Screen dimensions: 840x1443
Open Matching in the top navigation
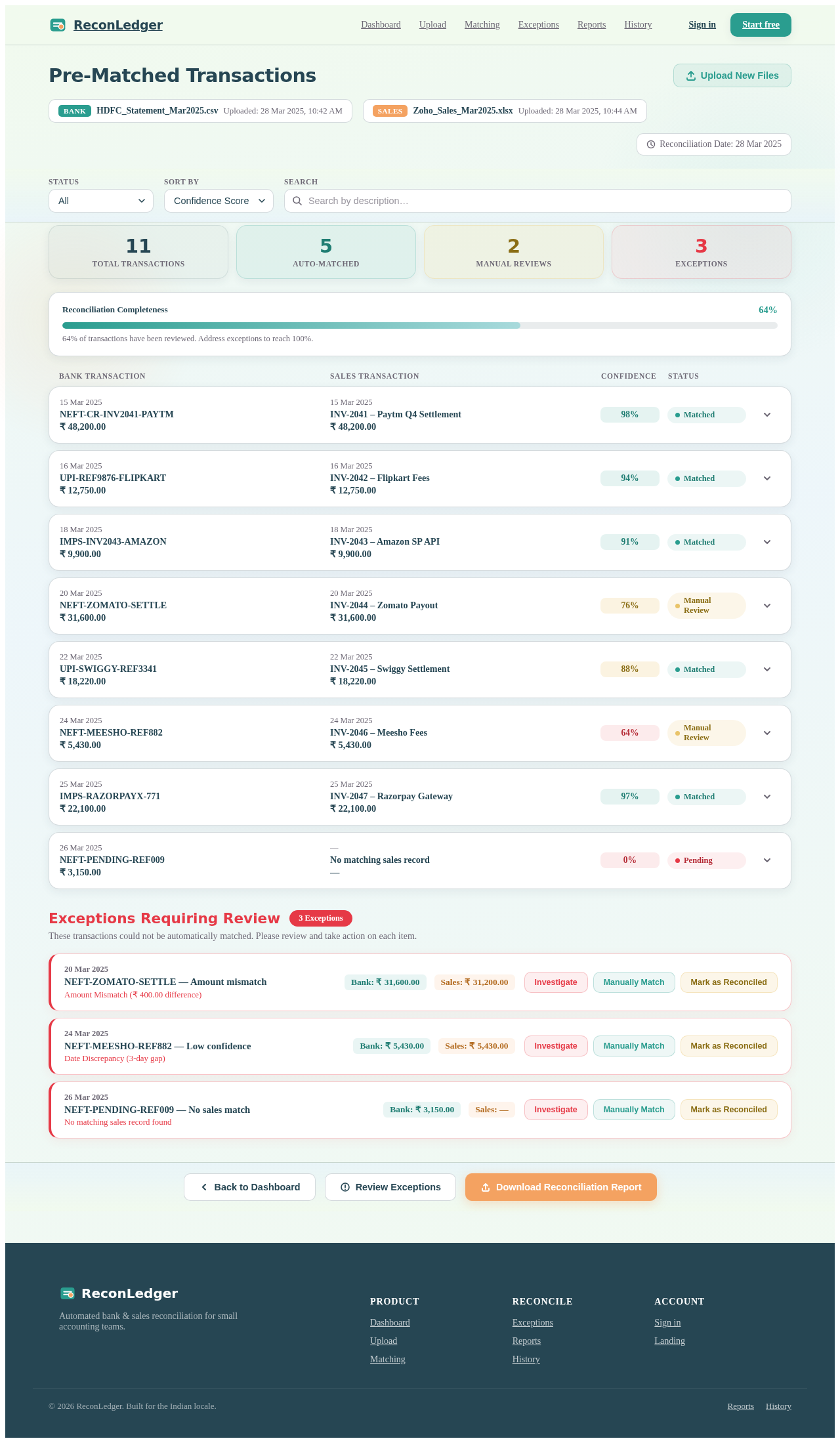[x=482, y=25]
